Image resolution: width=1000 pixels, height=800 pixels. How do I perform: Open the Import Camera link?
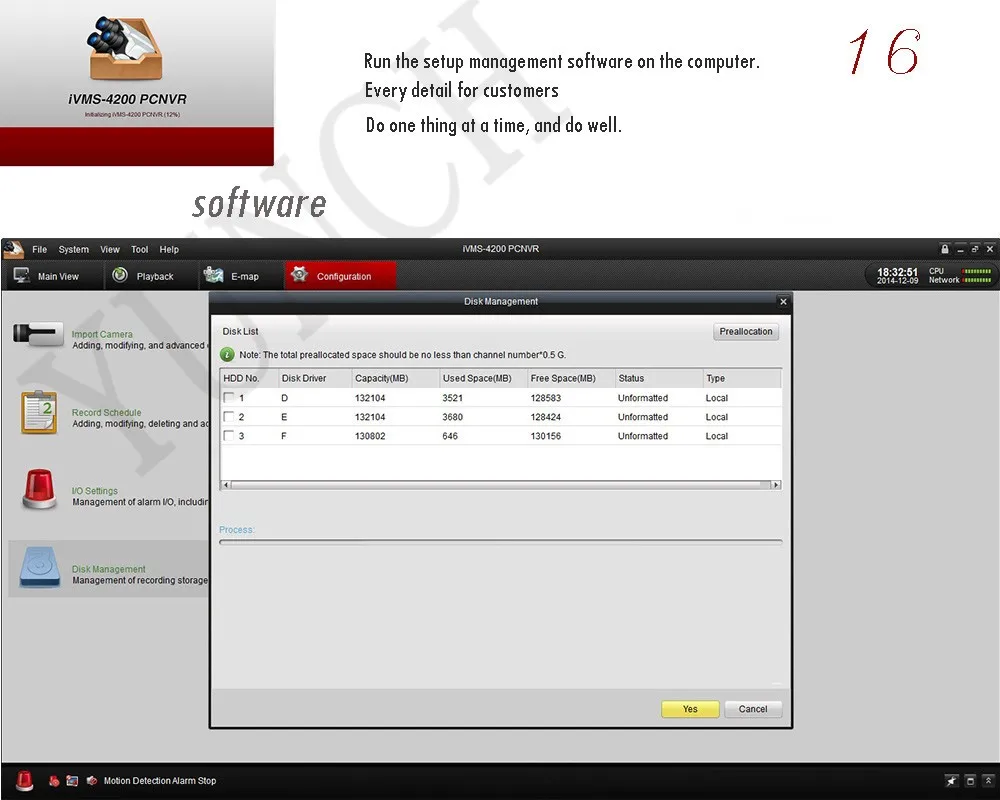[x=102, y=334]
